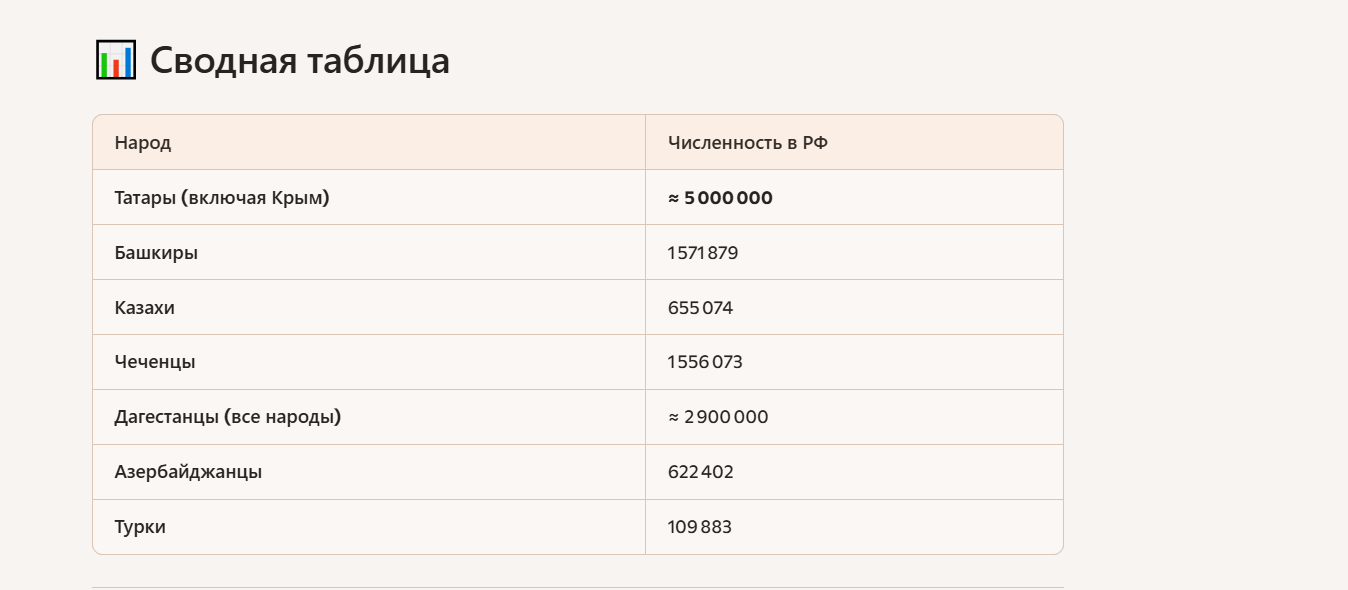Click the value 1 571 879

(x=702, y=253)
